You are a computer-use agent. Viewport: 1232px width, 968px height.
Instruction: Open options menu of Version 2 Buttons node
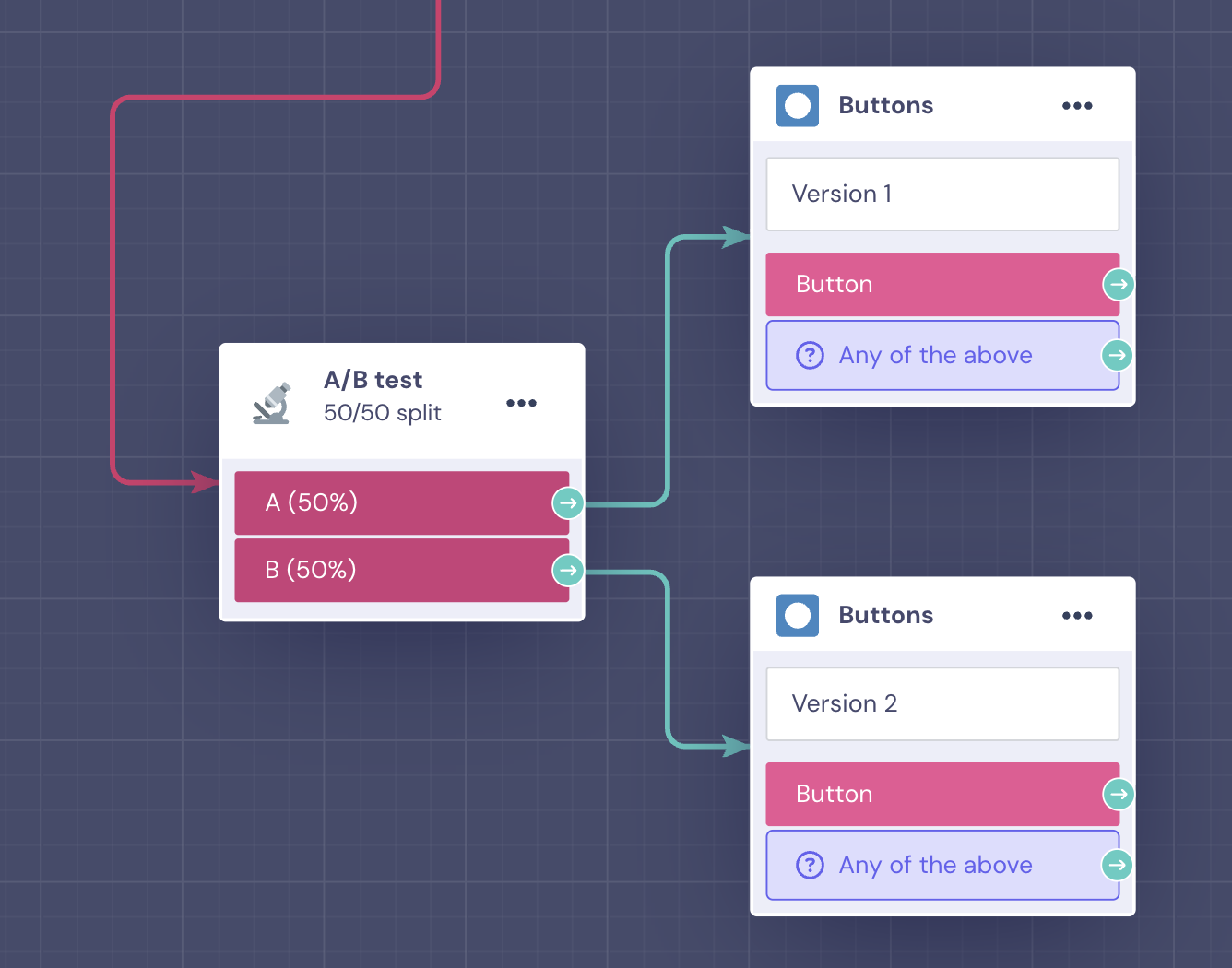point(1077,616)
